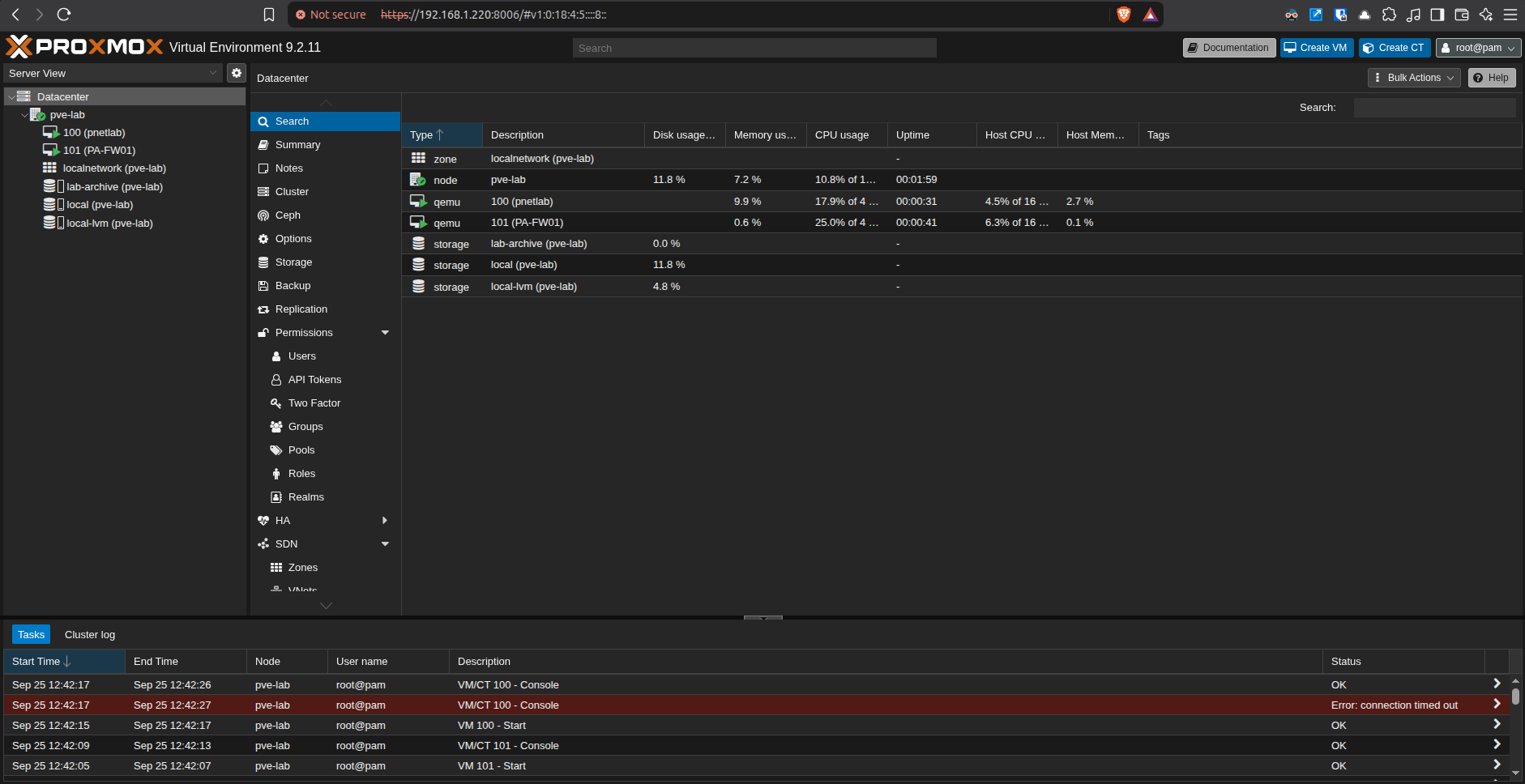
Task: Open the Bulk Actions dropdown
Action: 1414,78
